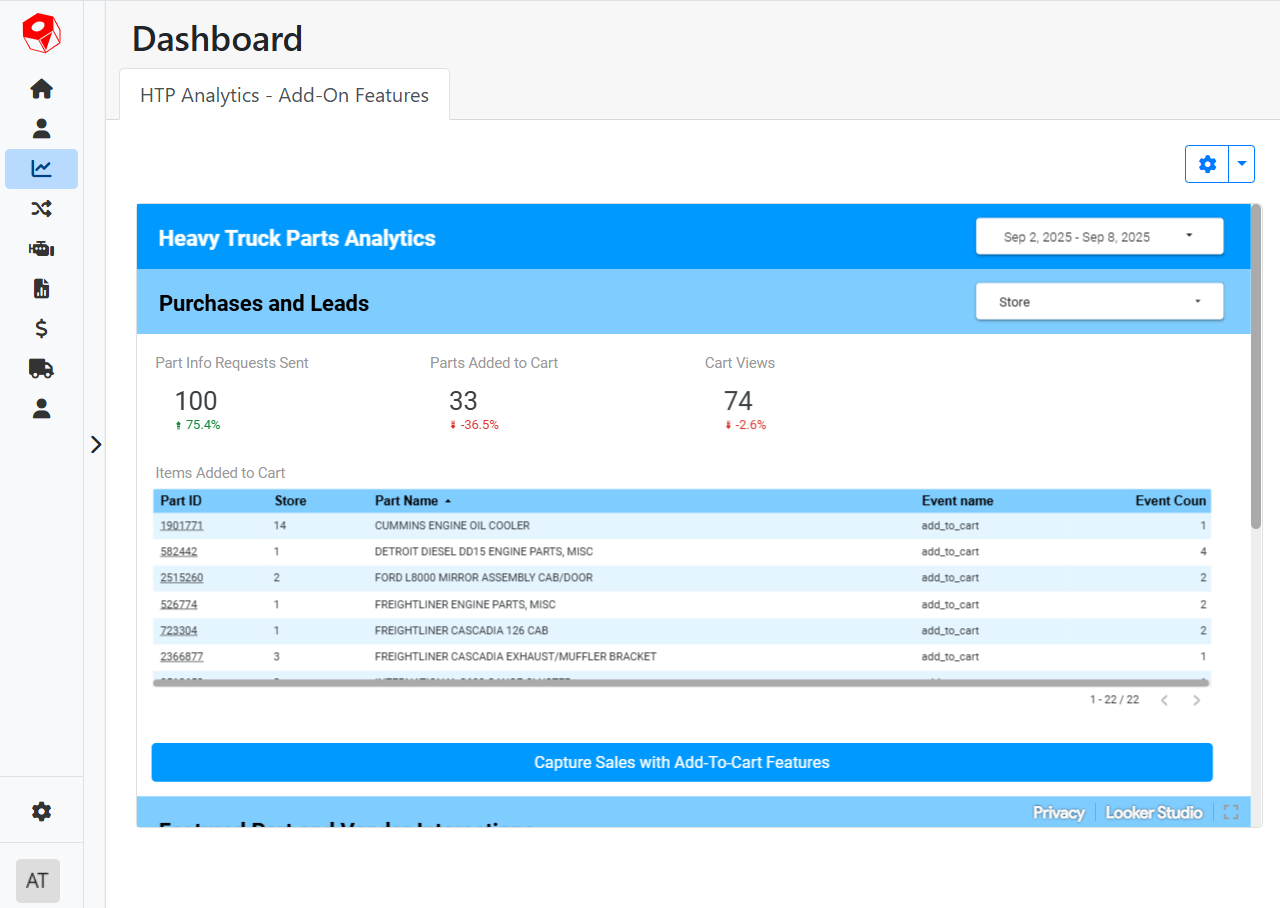
Task: Click the truck icon in sidebar
Action: [41, 369]
